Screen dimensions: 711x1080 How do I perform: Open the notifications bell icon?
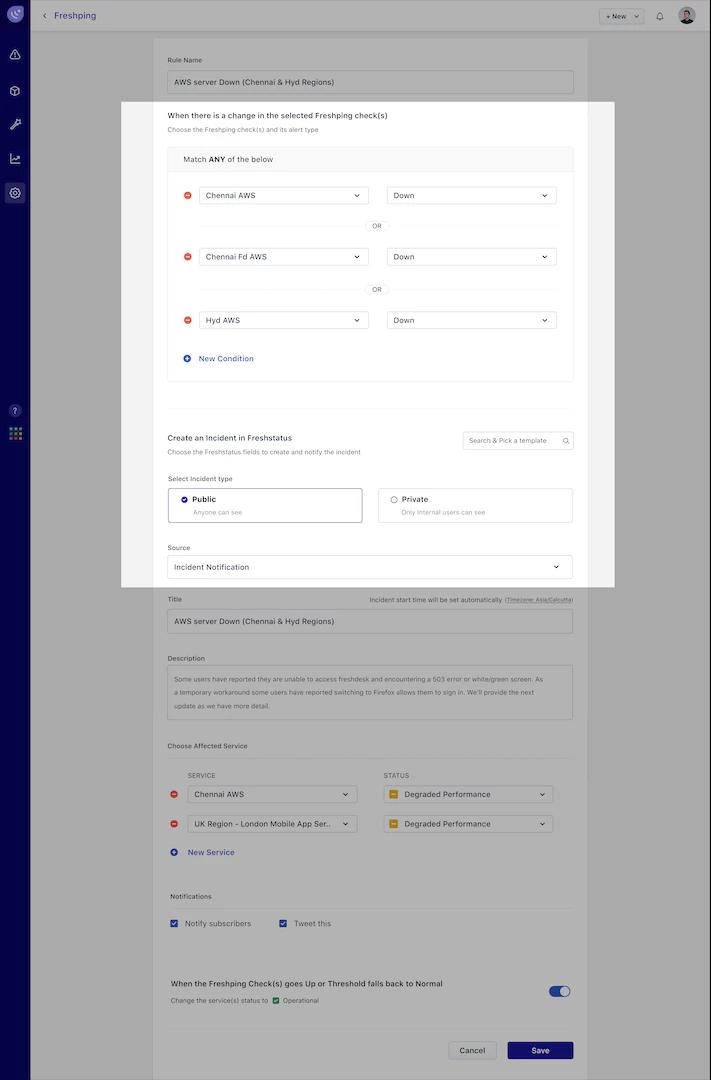(x=660, y=16)
